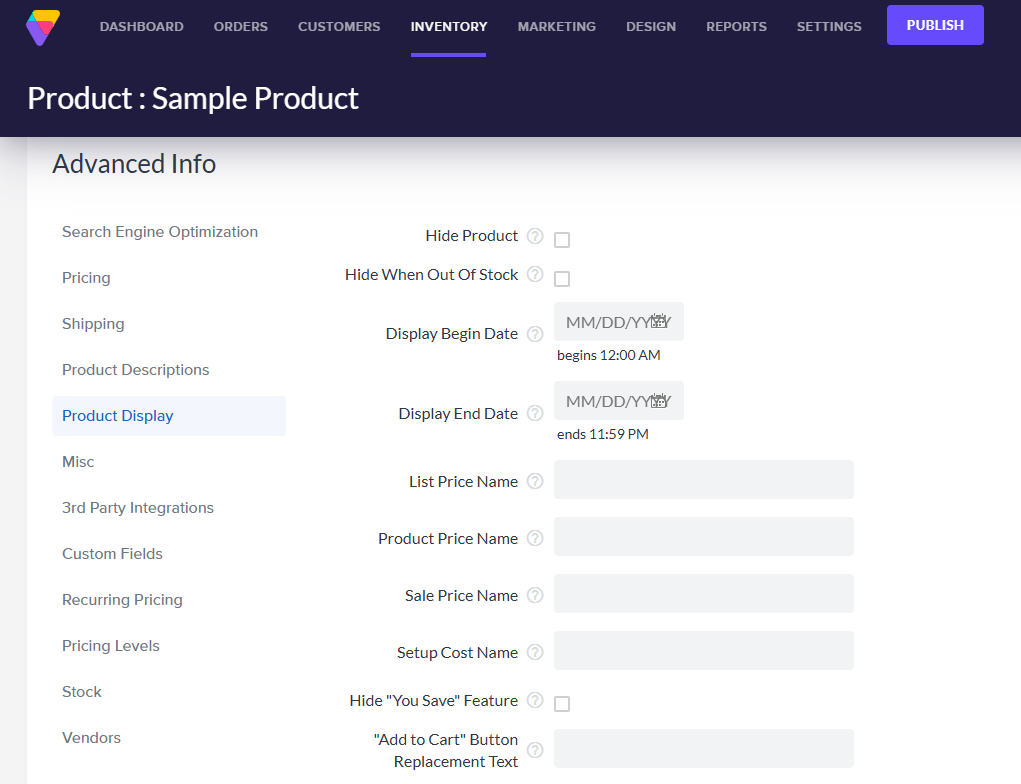Image resolution: width=1021 pixels, height=784 pixels.
Task: View help for List Price Name
Action: (535, 481)
